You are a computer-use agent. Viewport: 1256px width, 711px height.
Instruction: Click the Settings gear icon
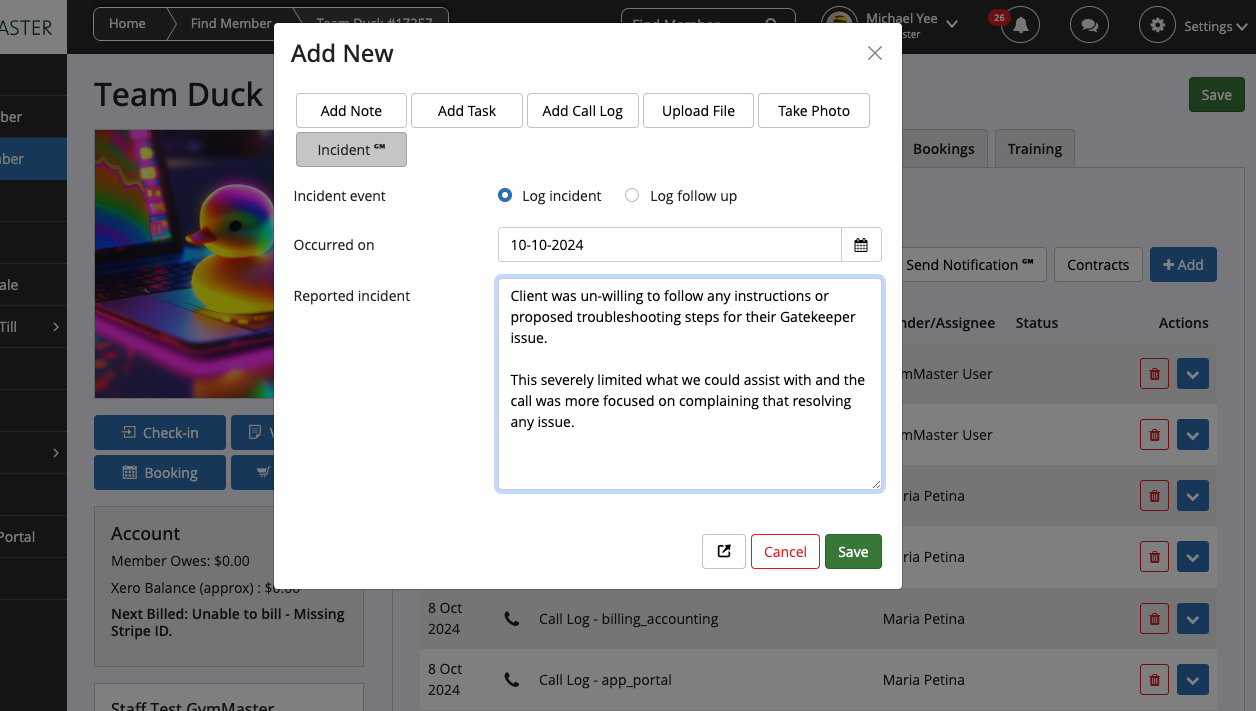(x=1158, y=26)
